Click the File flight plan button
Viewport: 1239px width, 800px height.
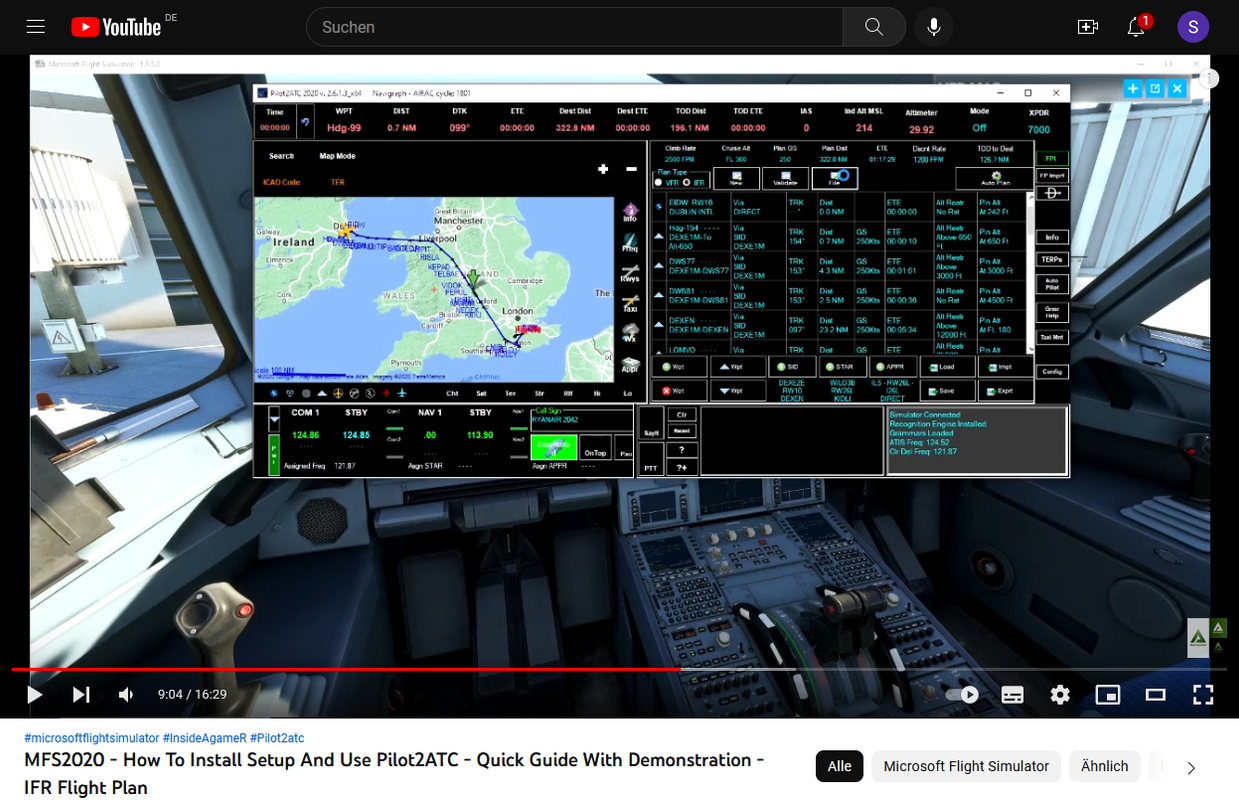835,178
